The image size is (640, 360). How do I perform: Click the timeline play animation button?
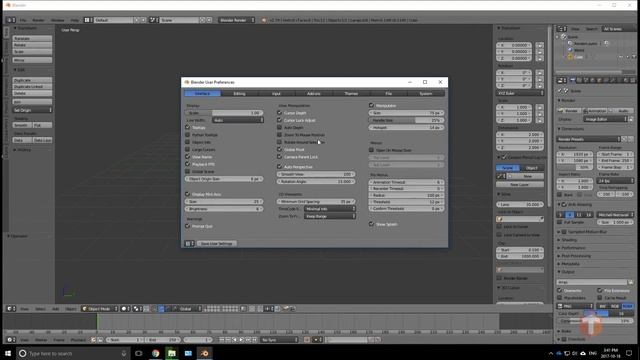pos(242,340)
